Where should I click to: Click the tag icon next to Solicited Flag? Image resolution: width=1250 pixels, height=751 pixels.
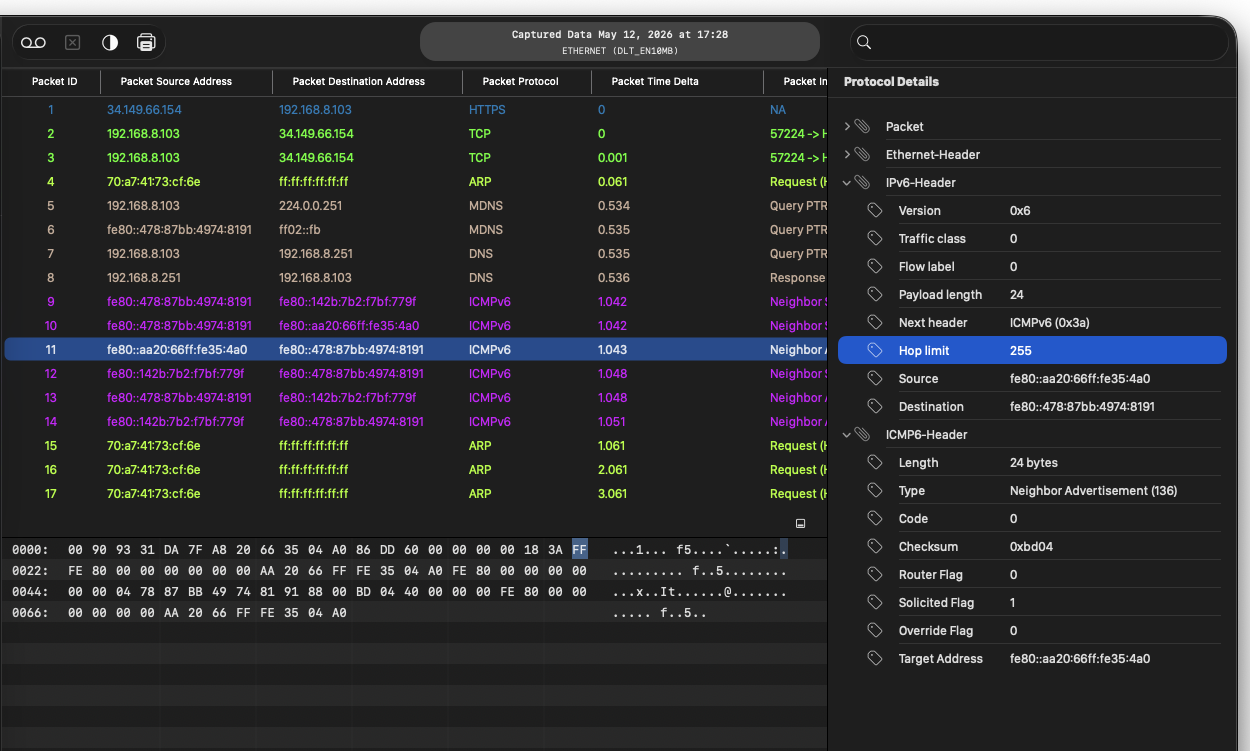(x=875, y=603)
